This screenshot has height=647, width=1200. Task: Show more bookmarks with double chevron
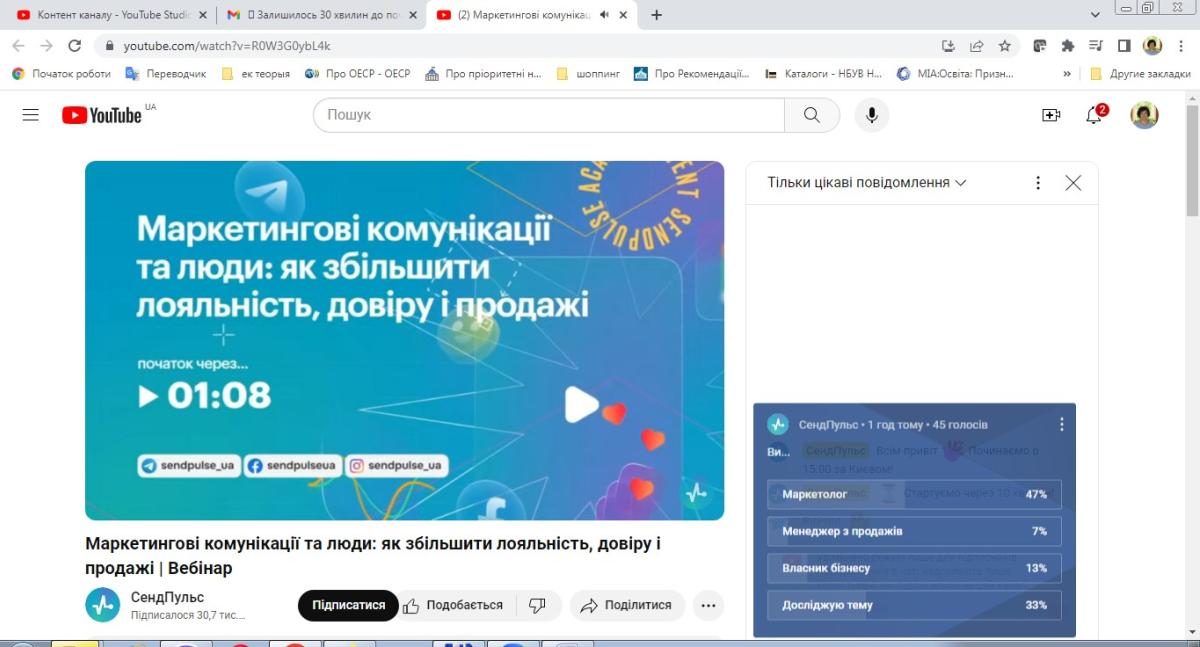[1067, 73]
